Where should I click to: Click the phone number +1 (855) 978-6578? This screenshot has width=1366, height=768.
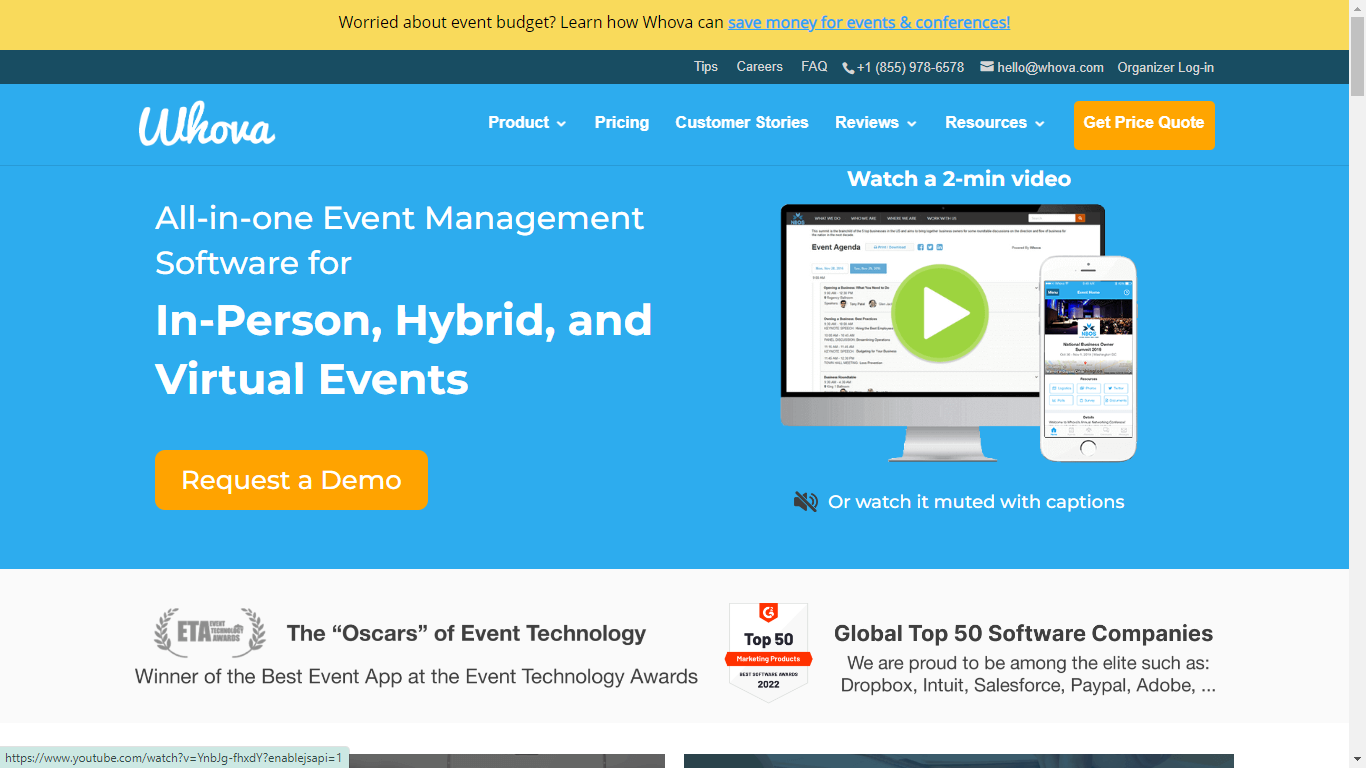(x=911, y=68)
